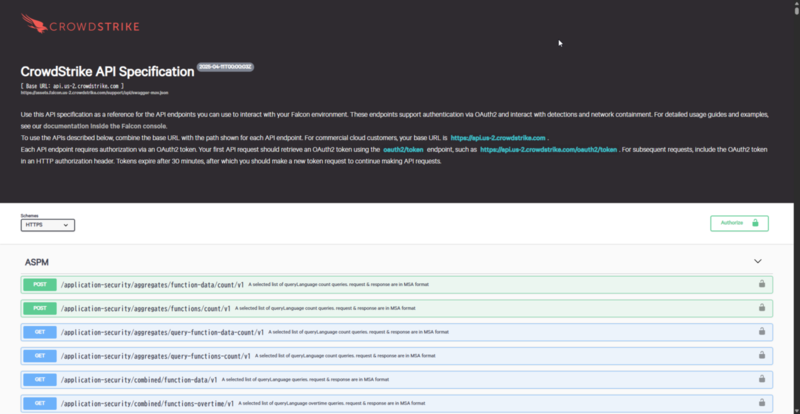The height and width of the screenshot is (414, 800).
Task: Expand POST function-data/count/v1 endpoint
Action: 397,285
